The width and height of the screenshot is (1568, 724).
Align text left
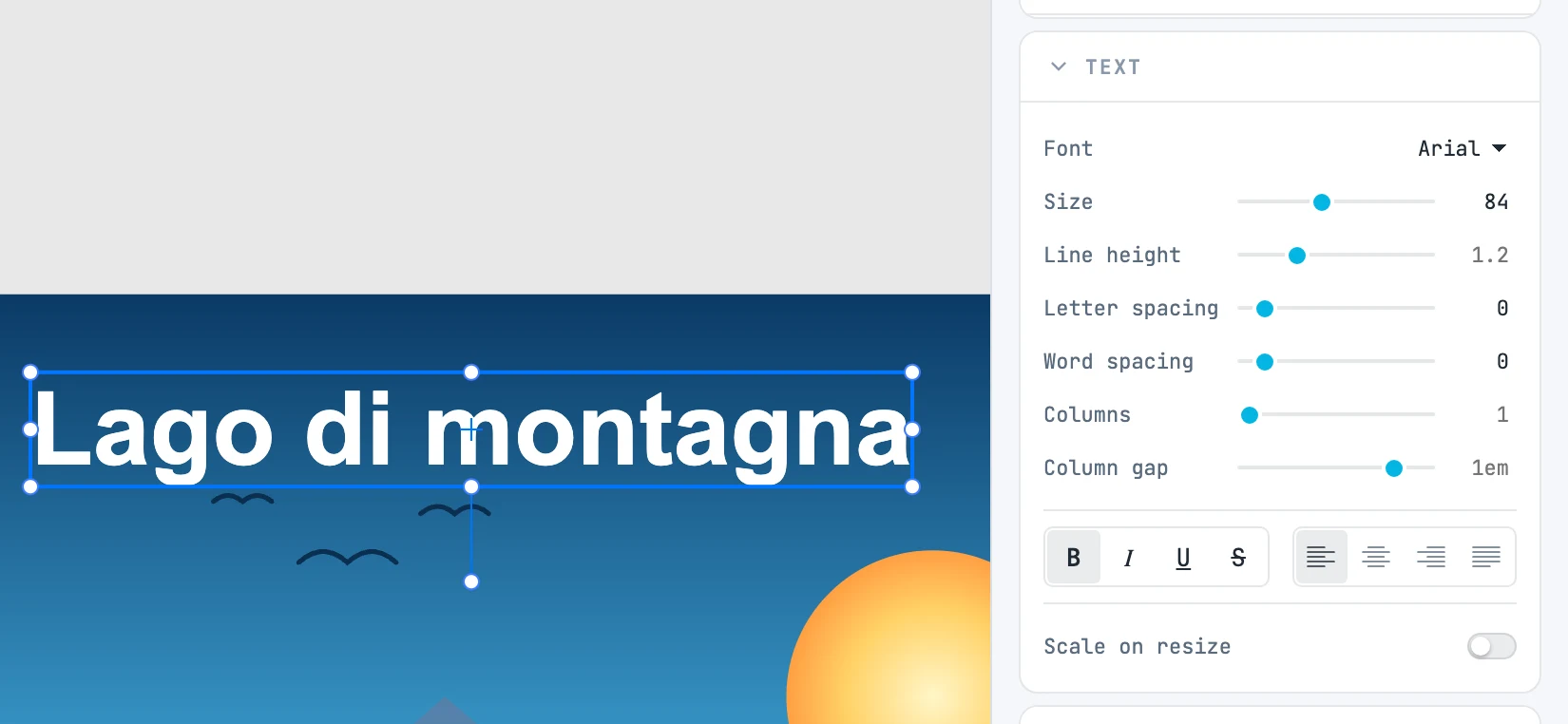[1321, 558]
